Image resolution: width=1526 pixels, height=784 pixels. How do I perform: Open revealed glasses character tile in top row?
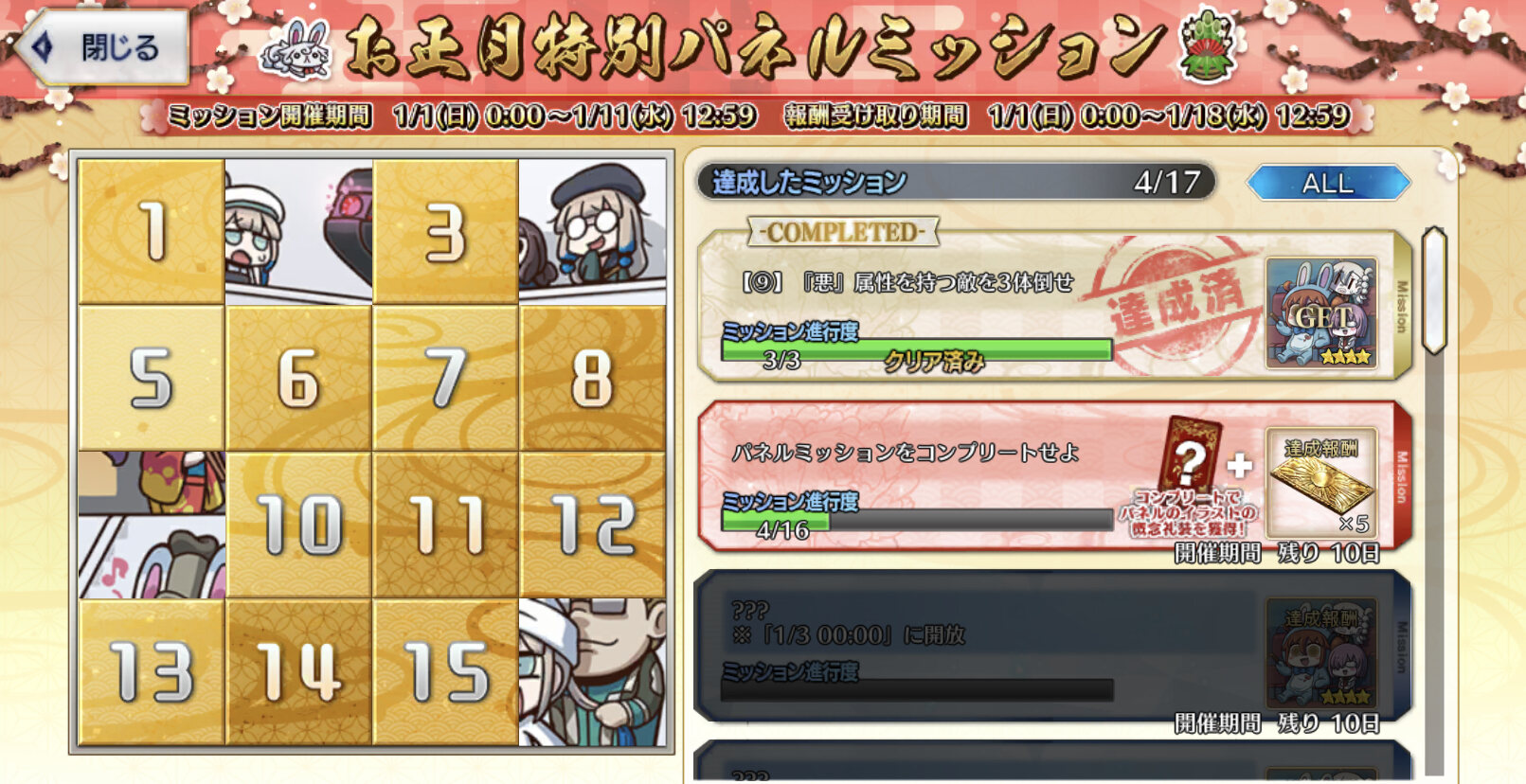click(x=592, y=231)
